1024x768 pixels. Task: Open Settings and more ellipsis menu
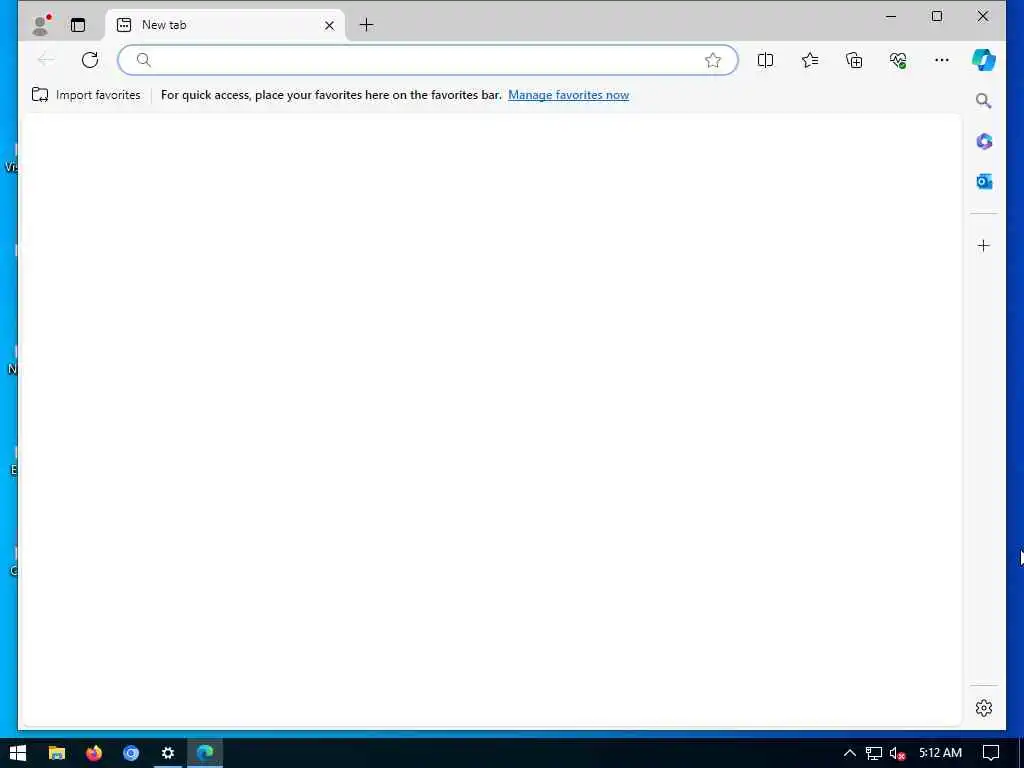(942, 60)
